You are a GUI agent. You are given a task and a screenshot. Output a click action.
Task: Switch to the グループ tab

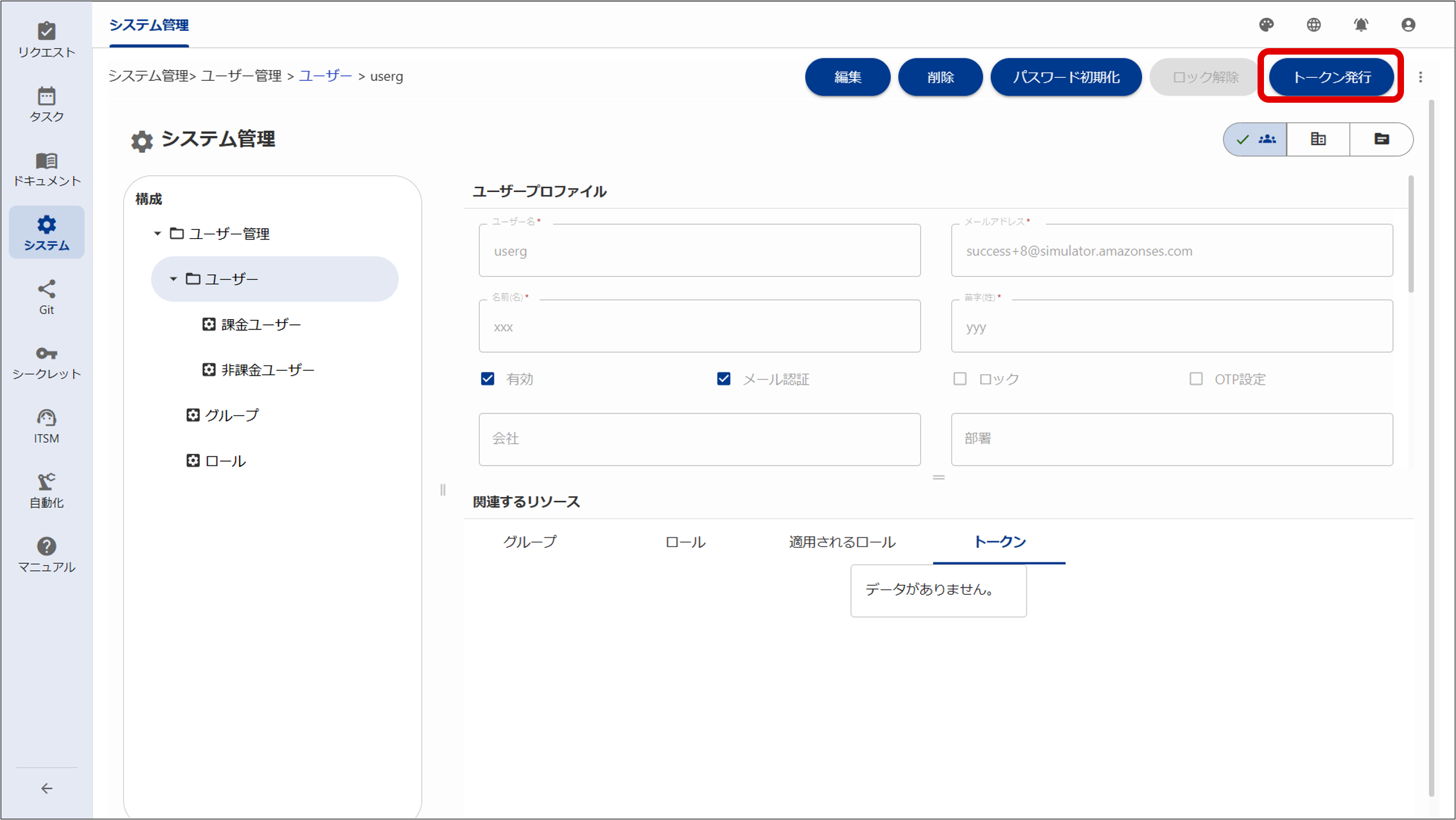[531, 541]
